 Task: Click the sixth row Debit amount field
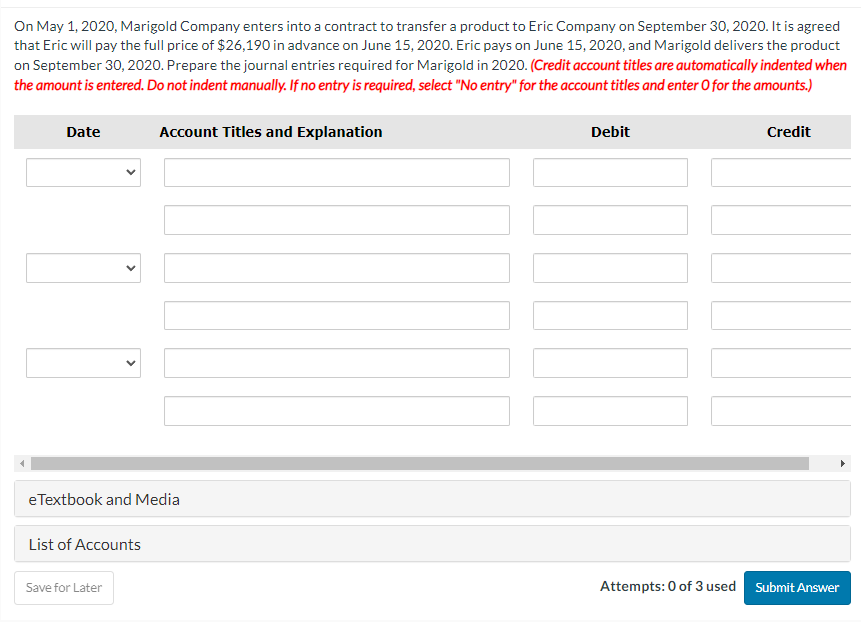point(610,411)
